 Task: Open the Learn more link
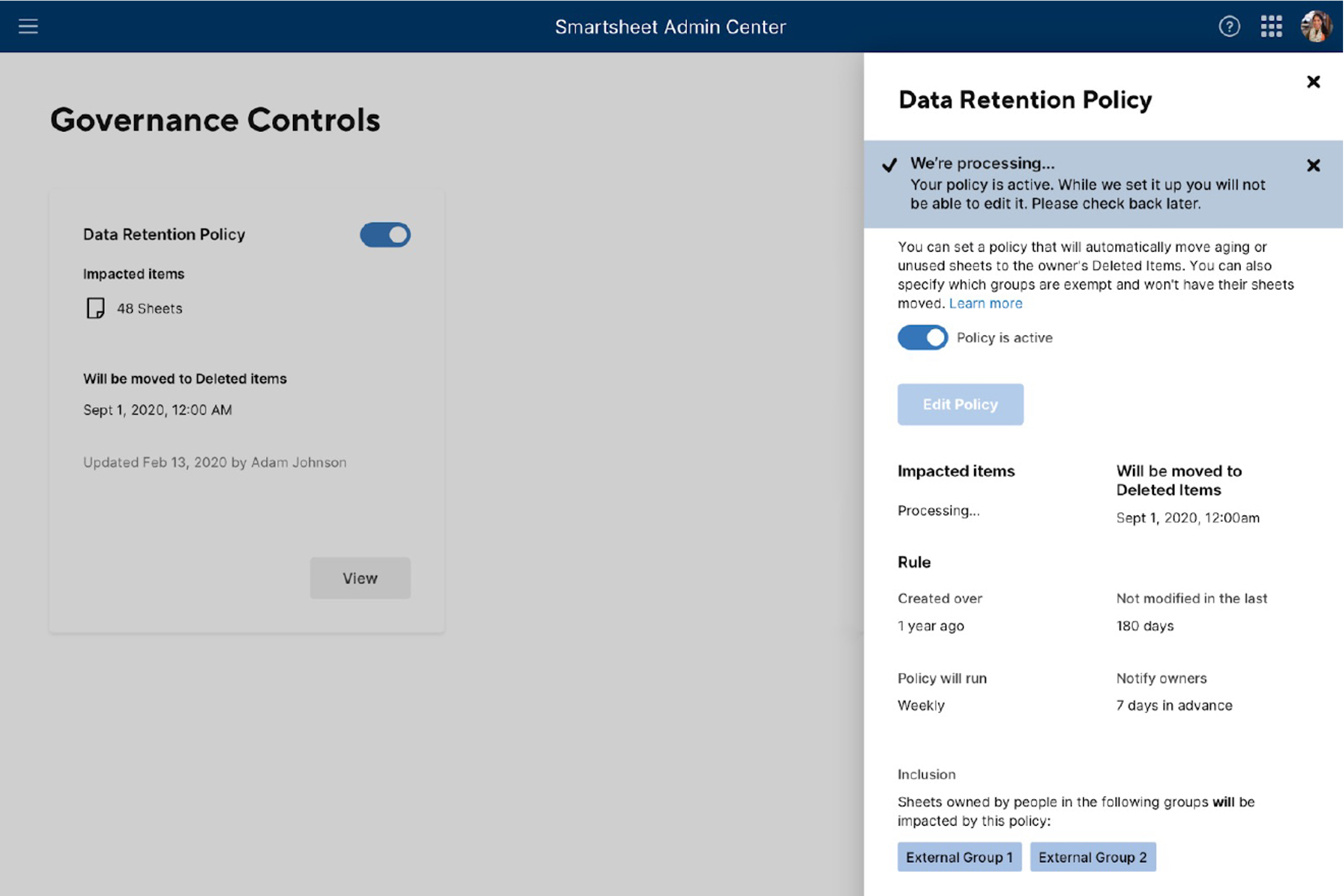[985, 303]
